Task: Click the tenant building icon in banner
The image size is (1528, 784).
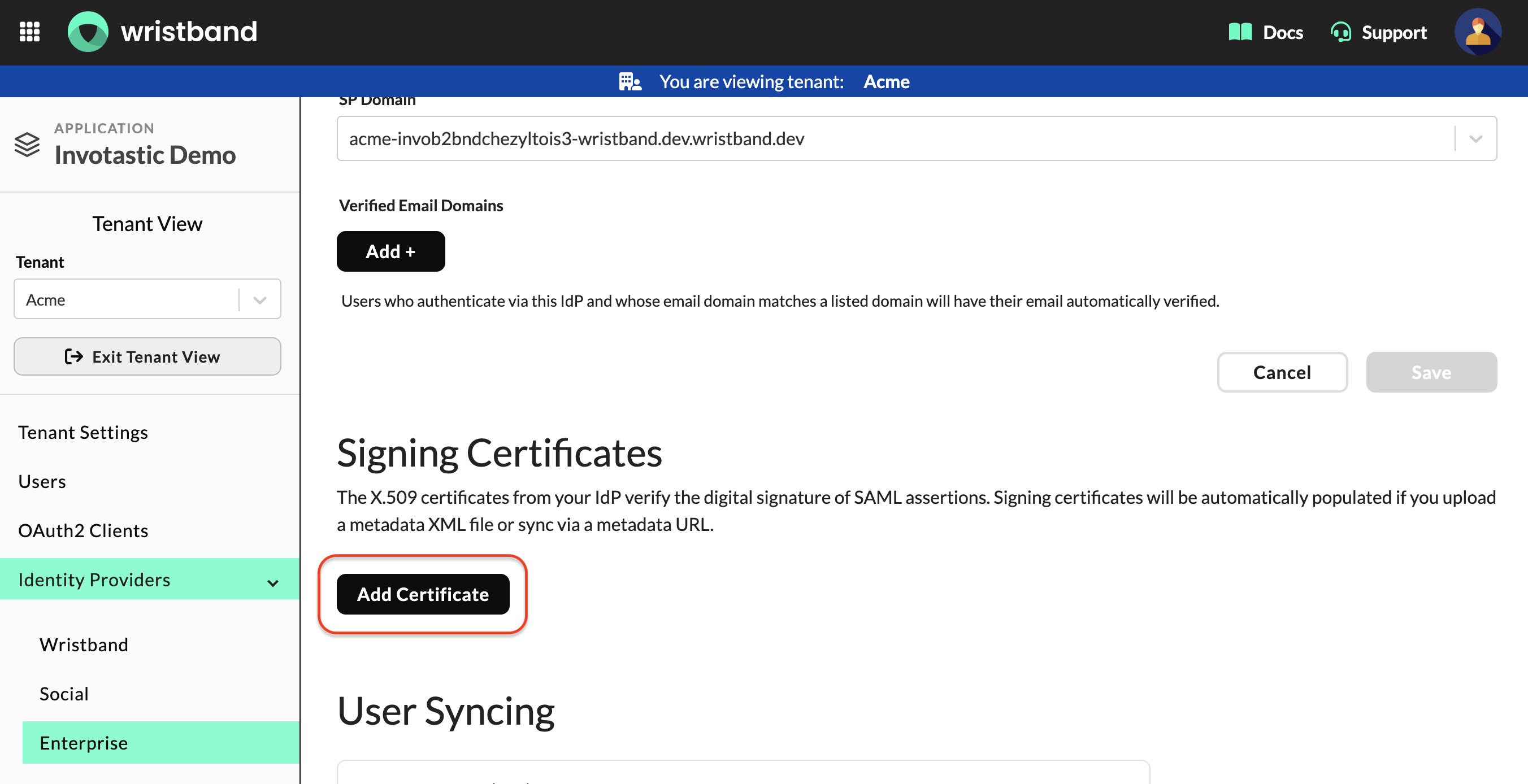Action: (630, 81)
